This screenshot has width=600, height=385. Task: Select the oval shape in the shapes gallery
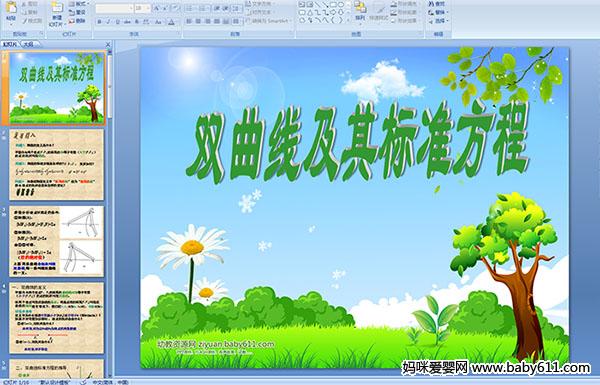341,5
